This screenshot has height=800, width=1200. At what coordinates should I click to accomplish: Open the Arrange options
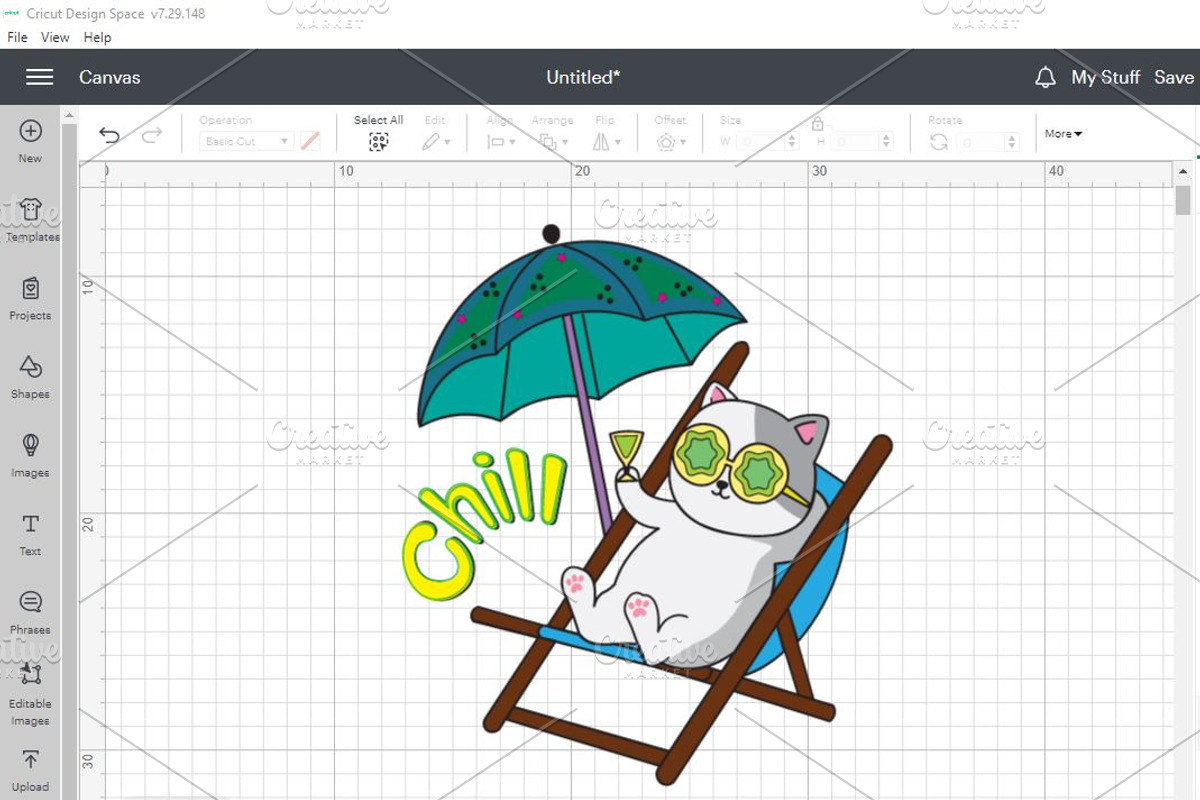(551, 142)
